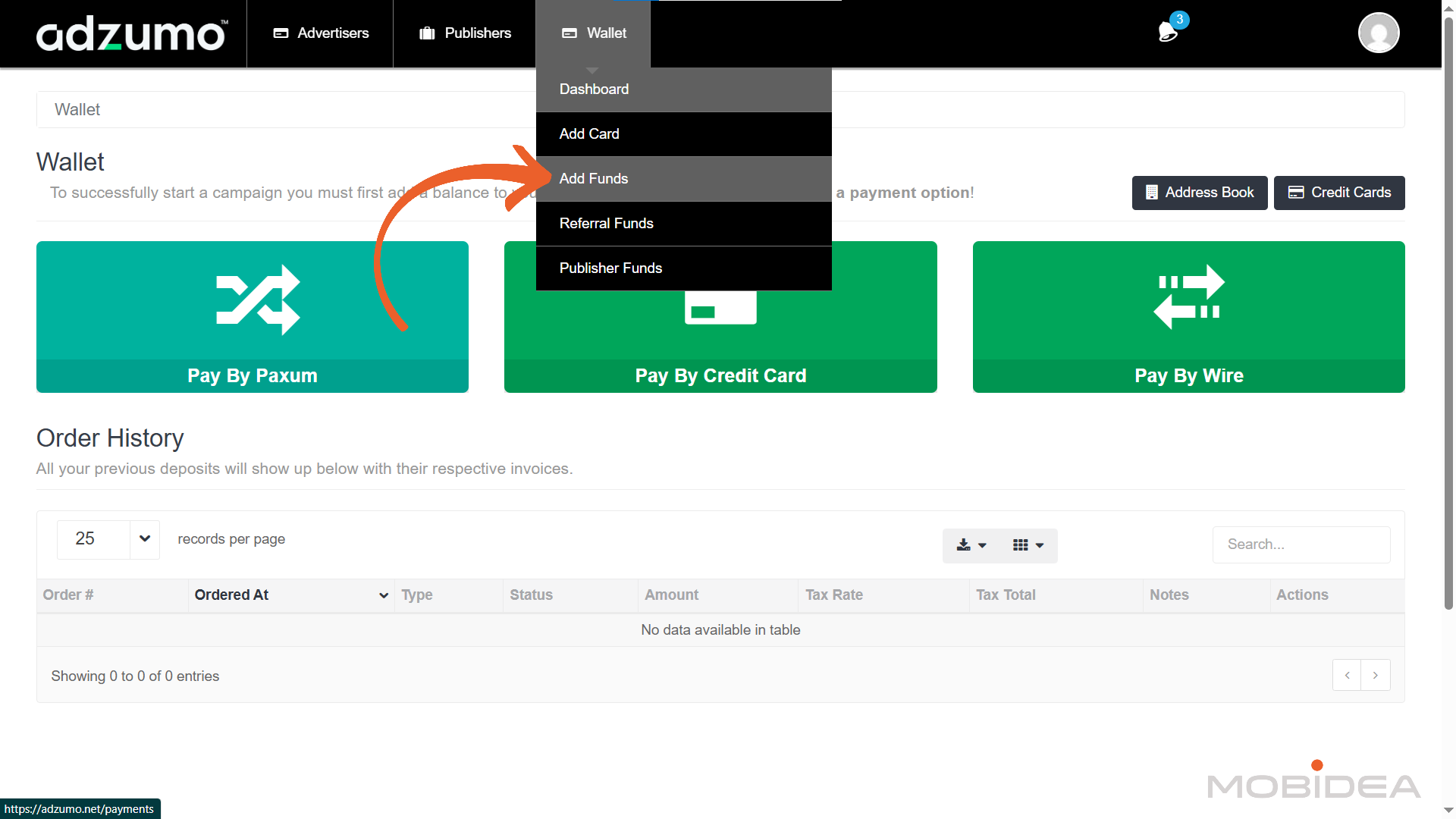Click the Pay By Credit Card tile
The image size is (1456, 819).
[x=720, y=375]
